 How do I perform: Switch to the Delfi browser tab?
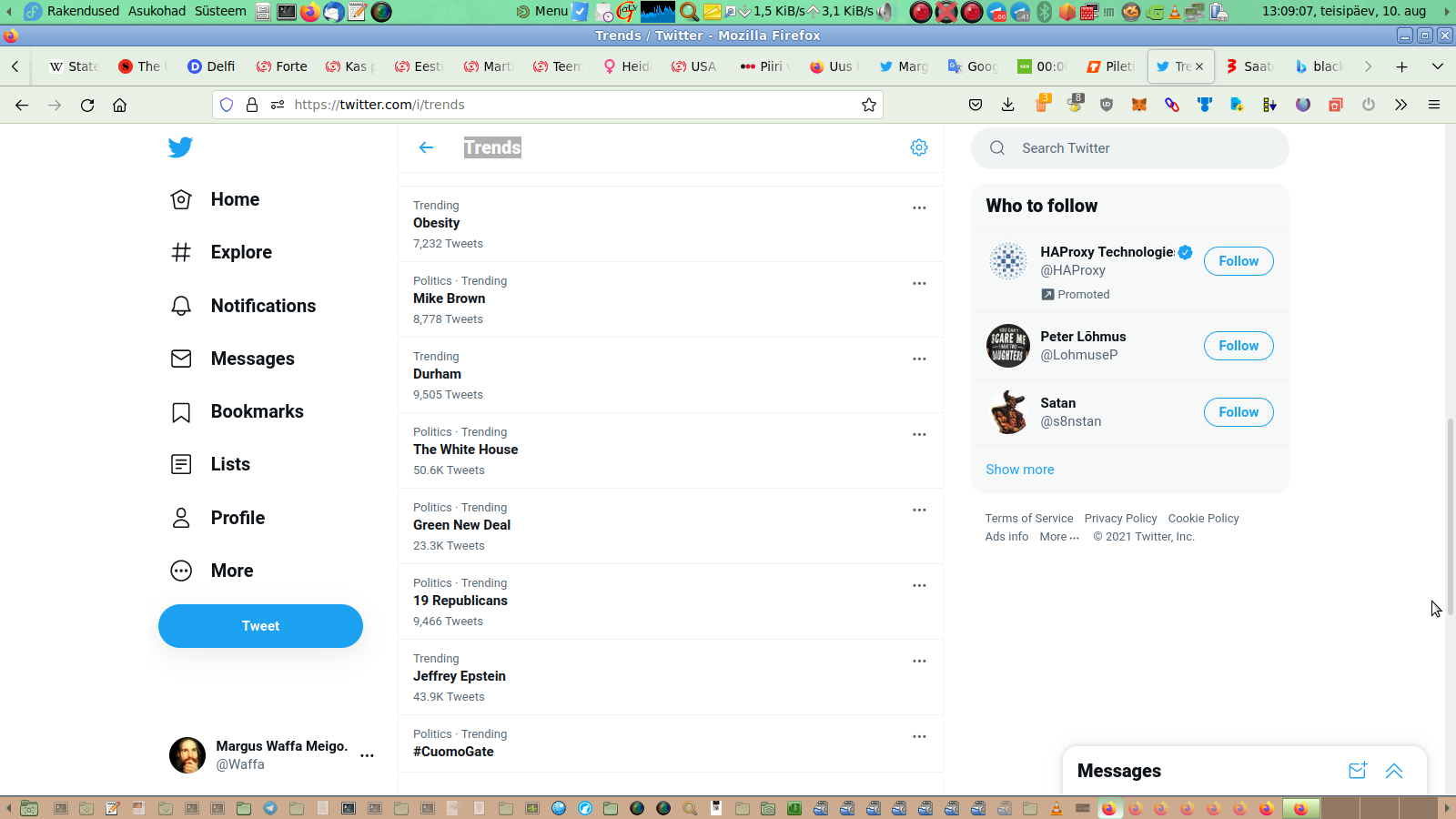coord(211,66)
